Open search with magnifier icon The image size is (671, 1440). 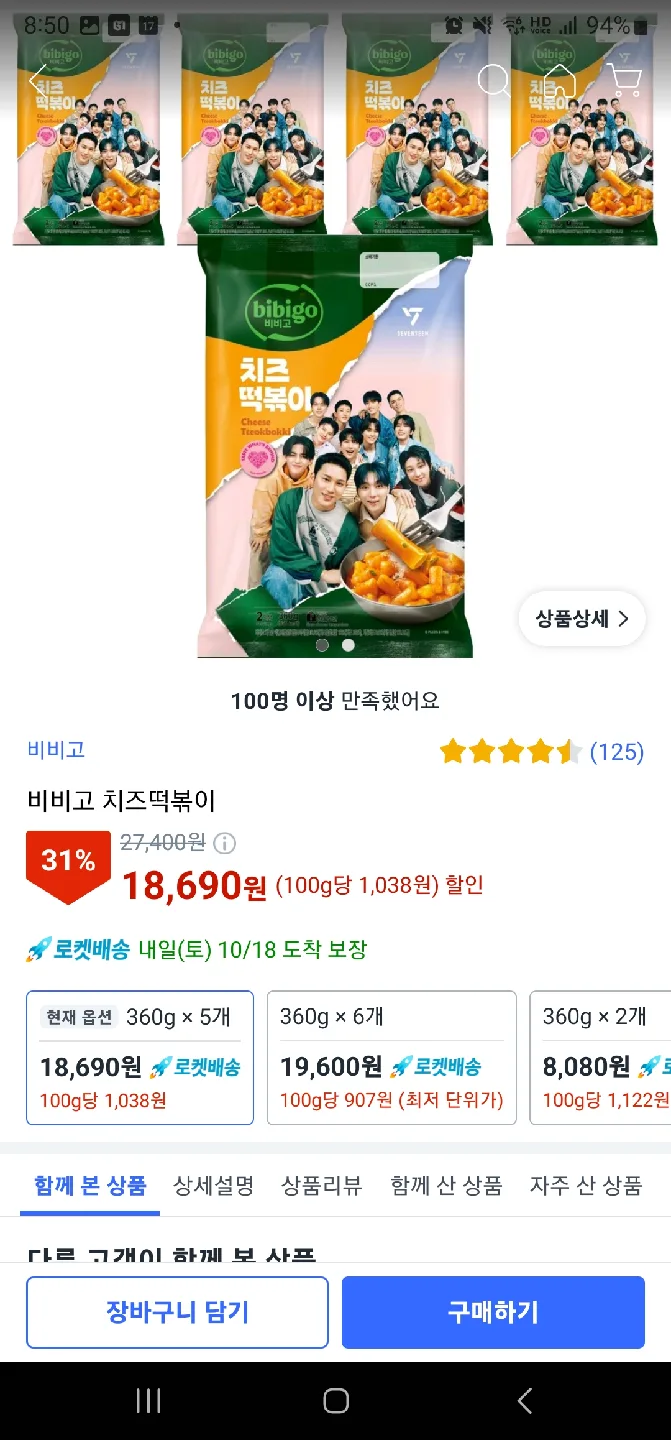pos(494,80)
